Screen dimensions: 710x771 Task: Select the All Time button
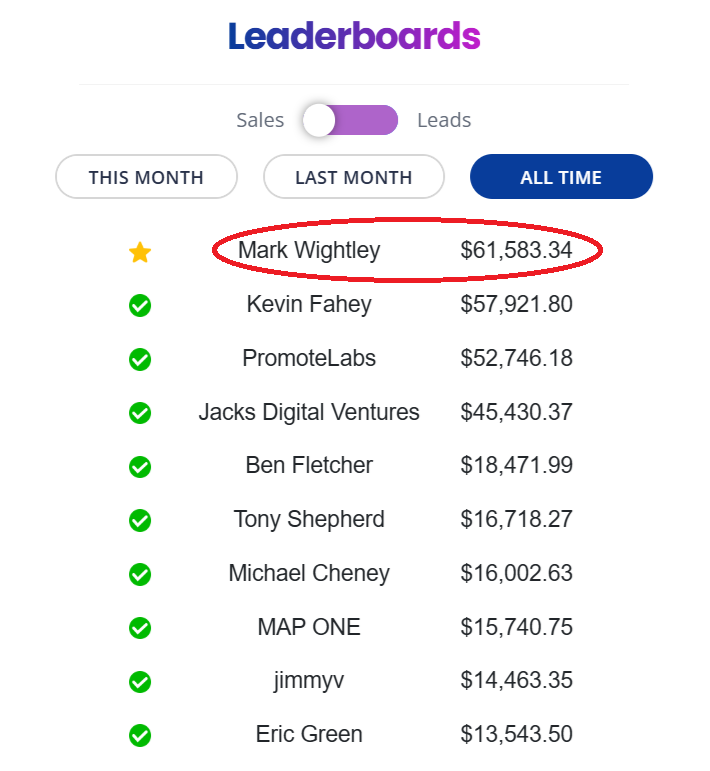561,177
